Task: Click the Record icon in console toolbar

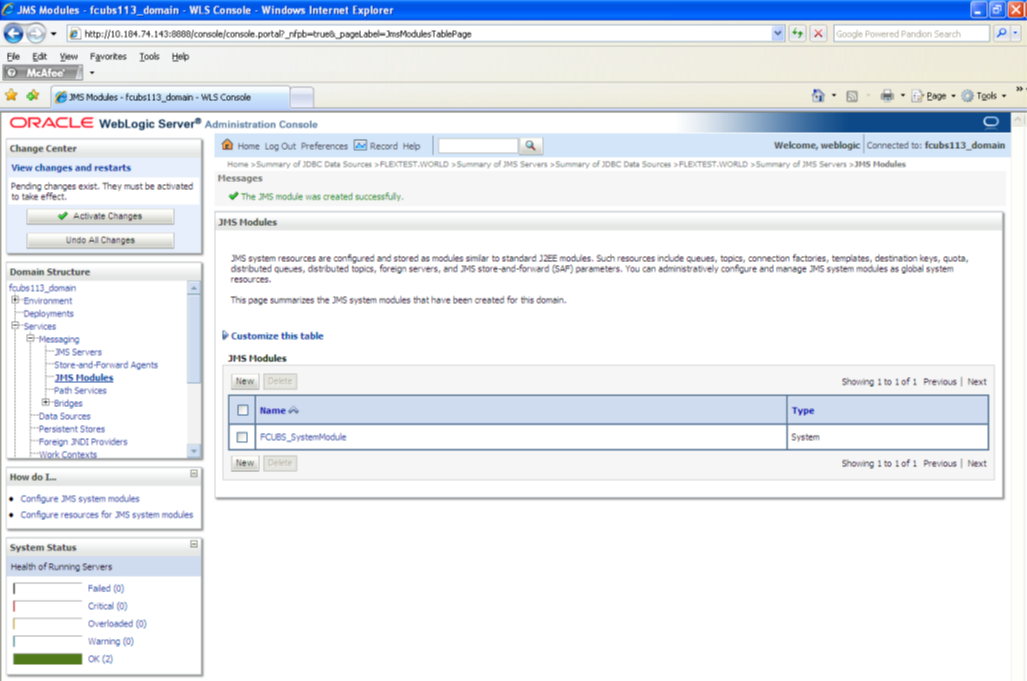Action: click(x=360, y=145)
